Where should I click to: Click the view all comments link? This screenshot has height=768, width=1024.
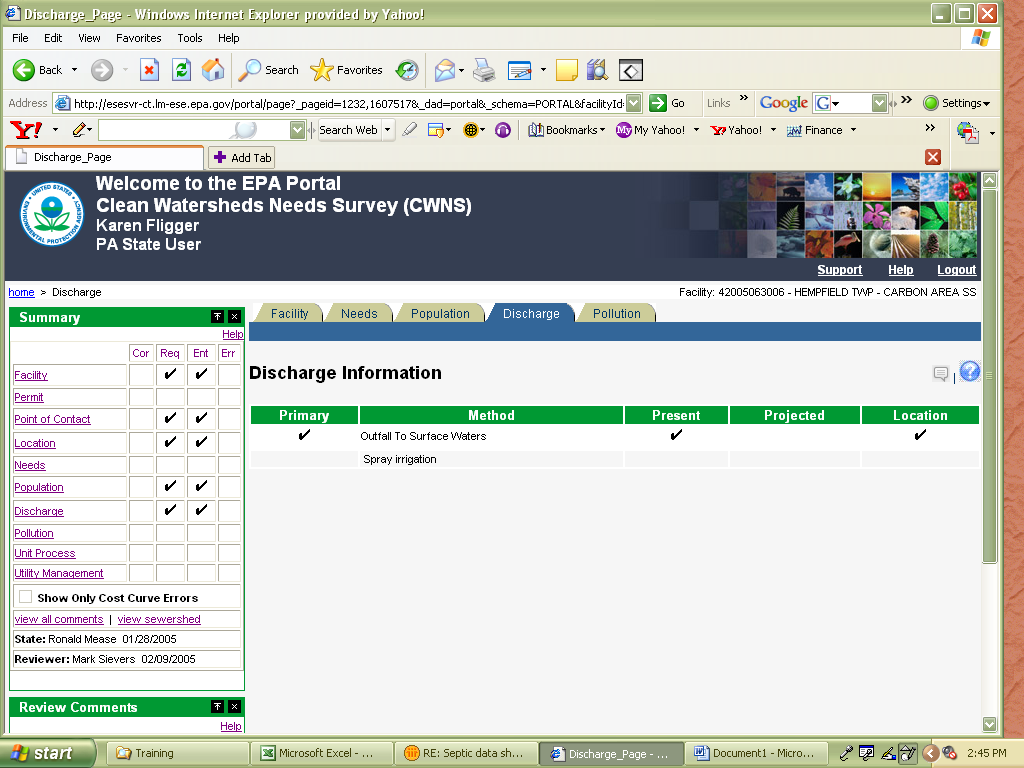(58, 619)
